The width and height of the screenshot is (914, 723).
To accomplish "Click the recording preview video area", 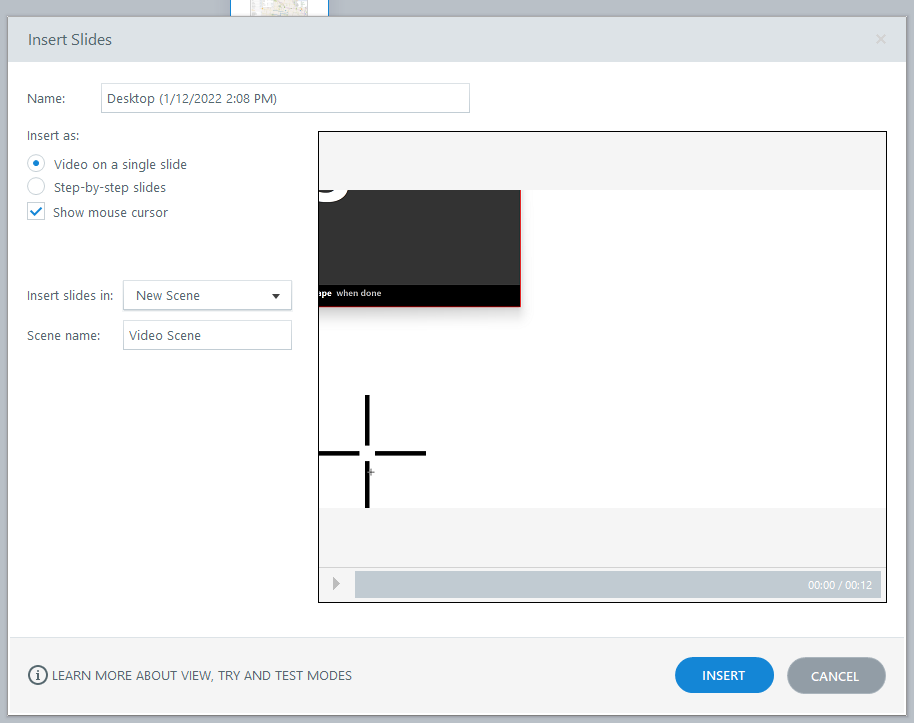I will coord(602,349).
